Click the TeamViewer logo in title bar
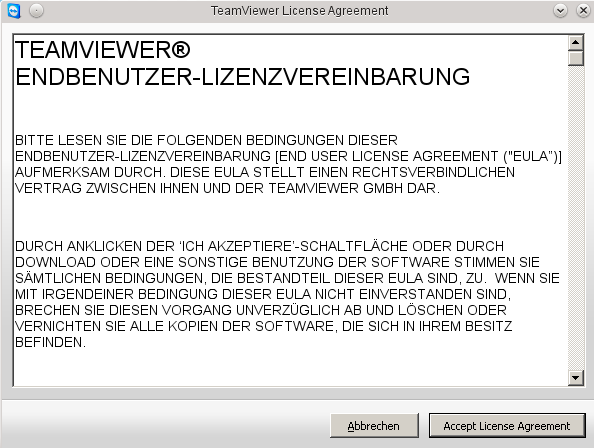Screen dimensions: 594x448 (13, 11)
